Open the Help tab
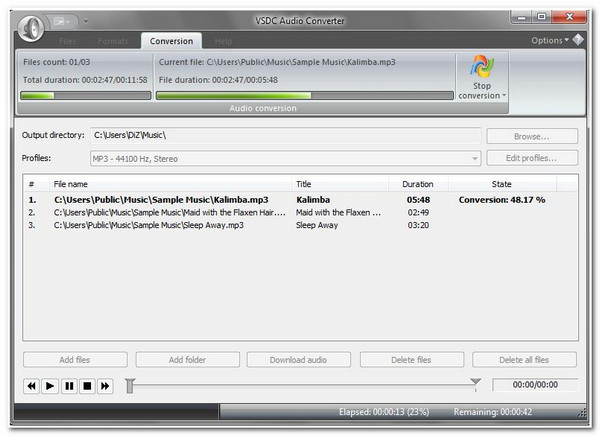The width and height of the screenshot is (600, 436). [223, 41]
